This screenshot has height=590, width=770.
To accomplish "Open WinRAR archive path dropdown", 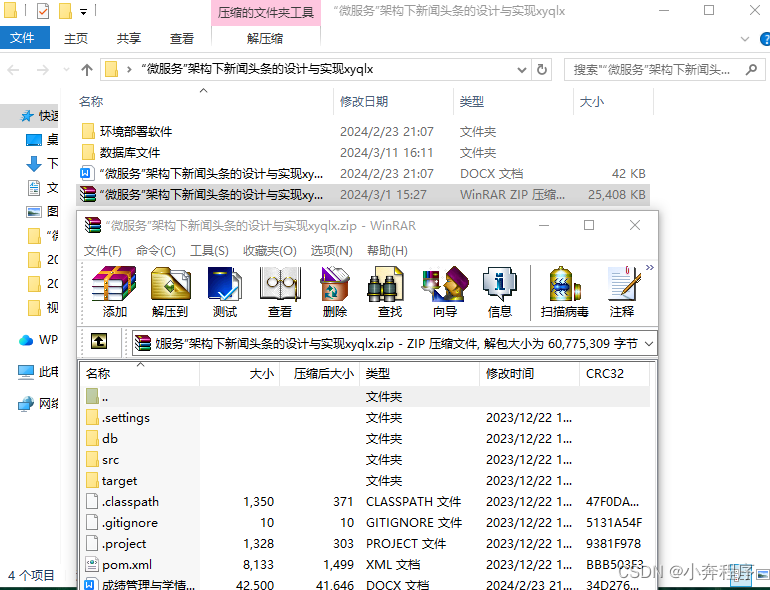I will click(x=649, y=343).
